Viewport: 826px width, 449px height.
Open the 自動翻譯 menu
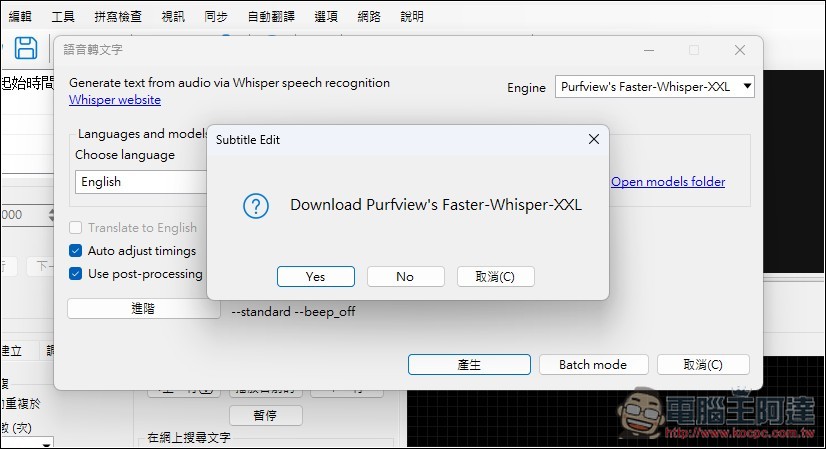pyautogui.click(x=271, y=17)
